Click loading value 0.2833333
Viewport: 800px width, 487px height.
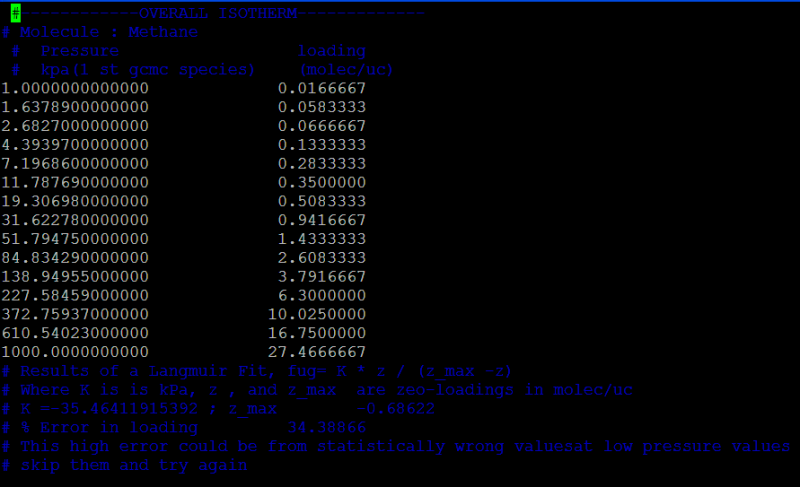tap(322, 164)
